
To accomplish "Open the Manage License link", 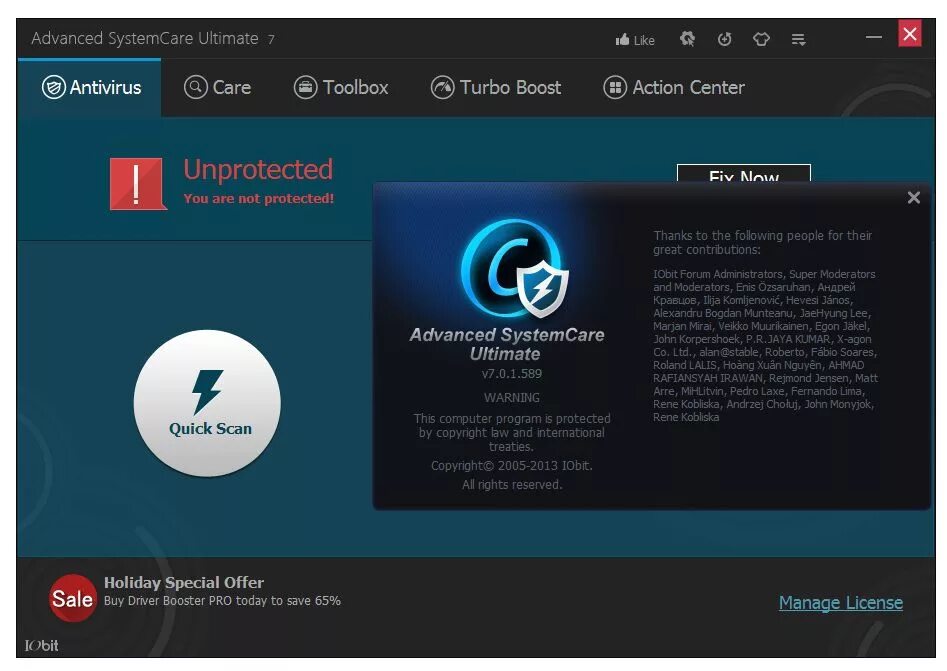I will coord(841,603).
